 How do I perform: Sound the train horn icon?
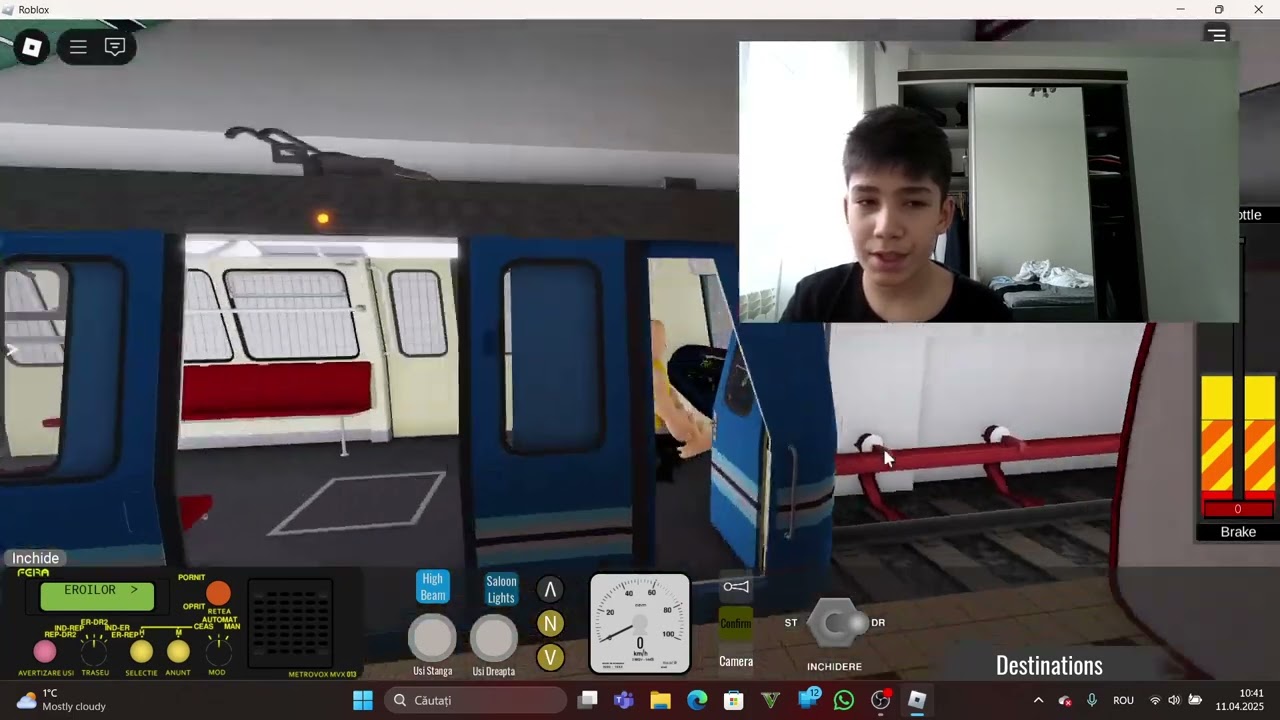[736, 587]
